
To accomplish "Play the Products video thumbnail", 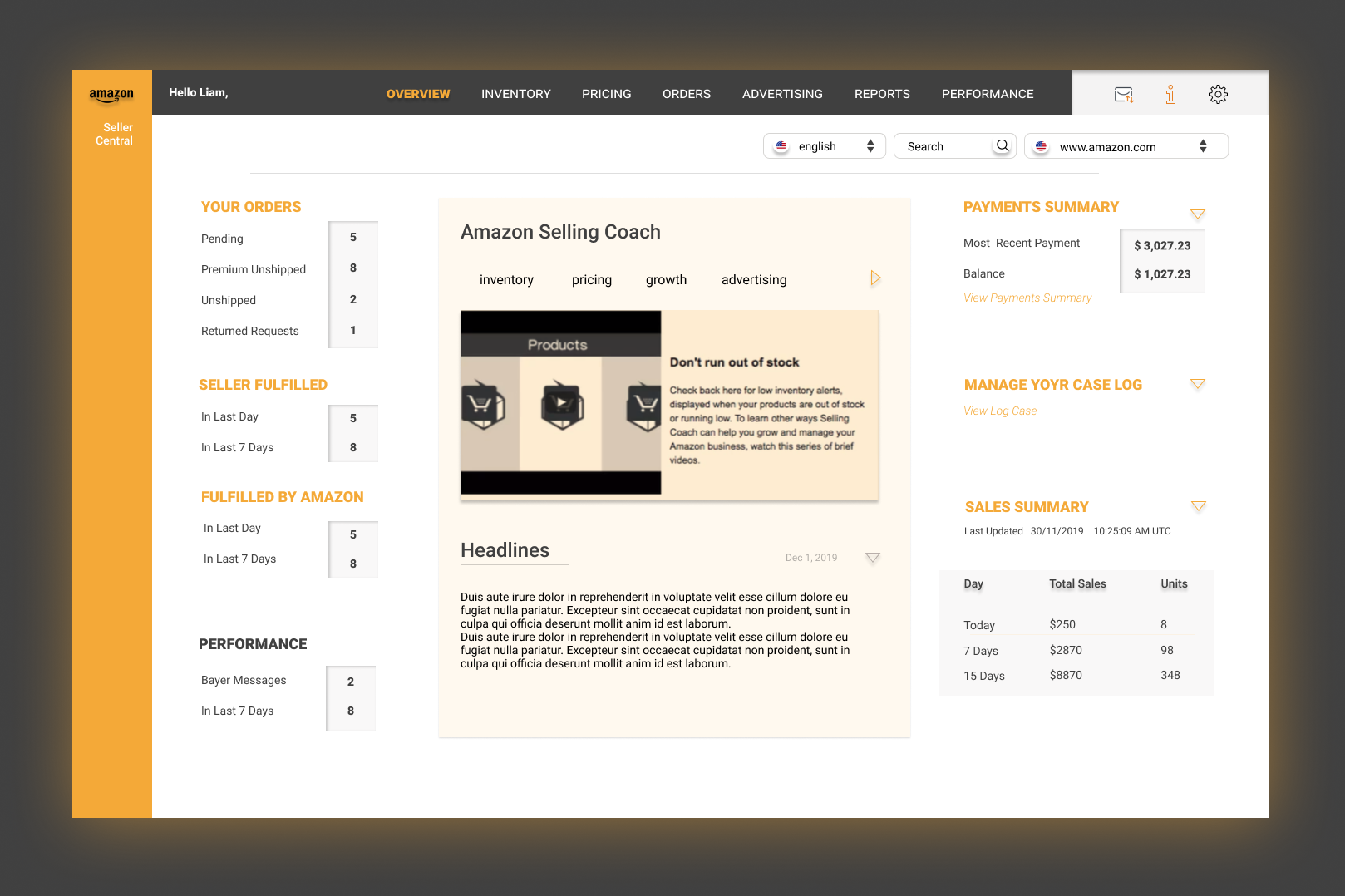I will point(562,403).
